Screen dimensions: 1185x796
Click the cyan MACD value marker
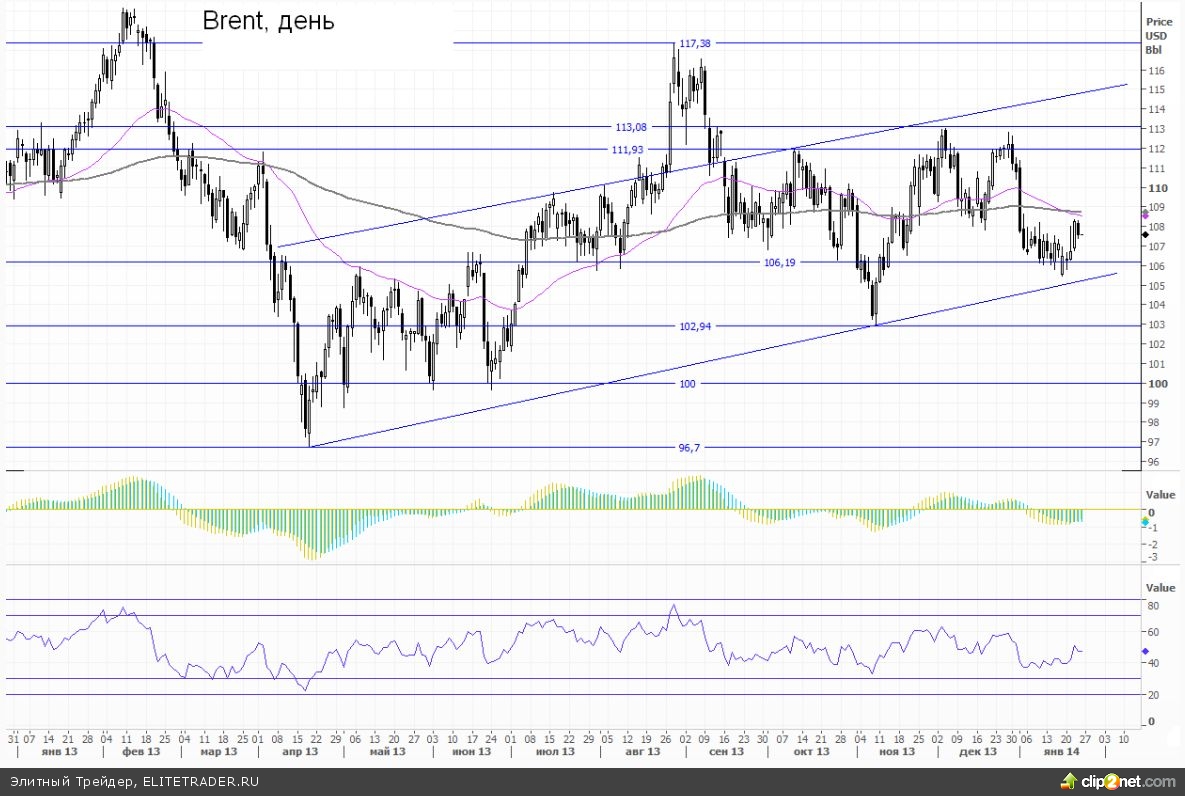click(x=1145, y=521)
